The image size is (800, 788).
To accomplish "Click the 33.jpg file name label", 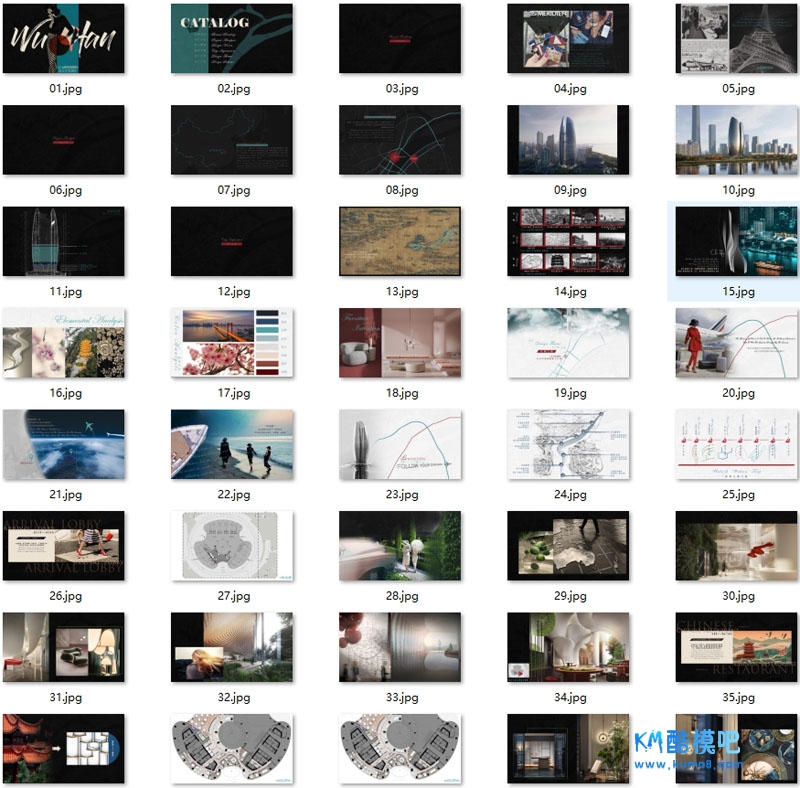I will pos(401,698).
